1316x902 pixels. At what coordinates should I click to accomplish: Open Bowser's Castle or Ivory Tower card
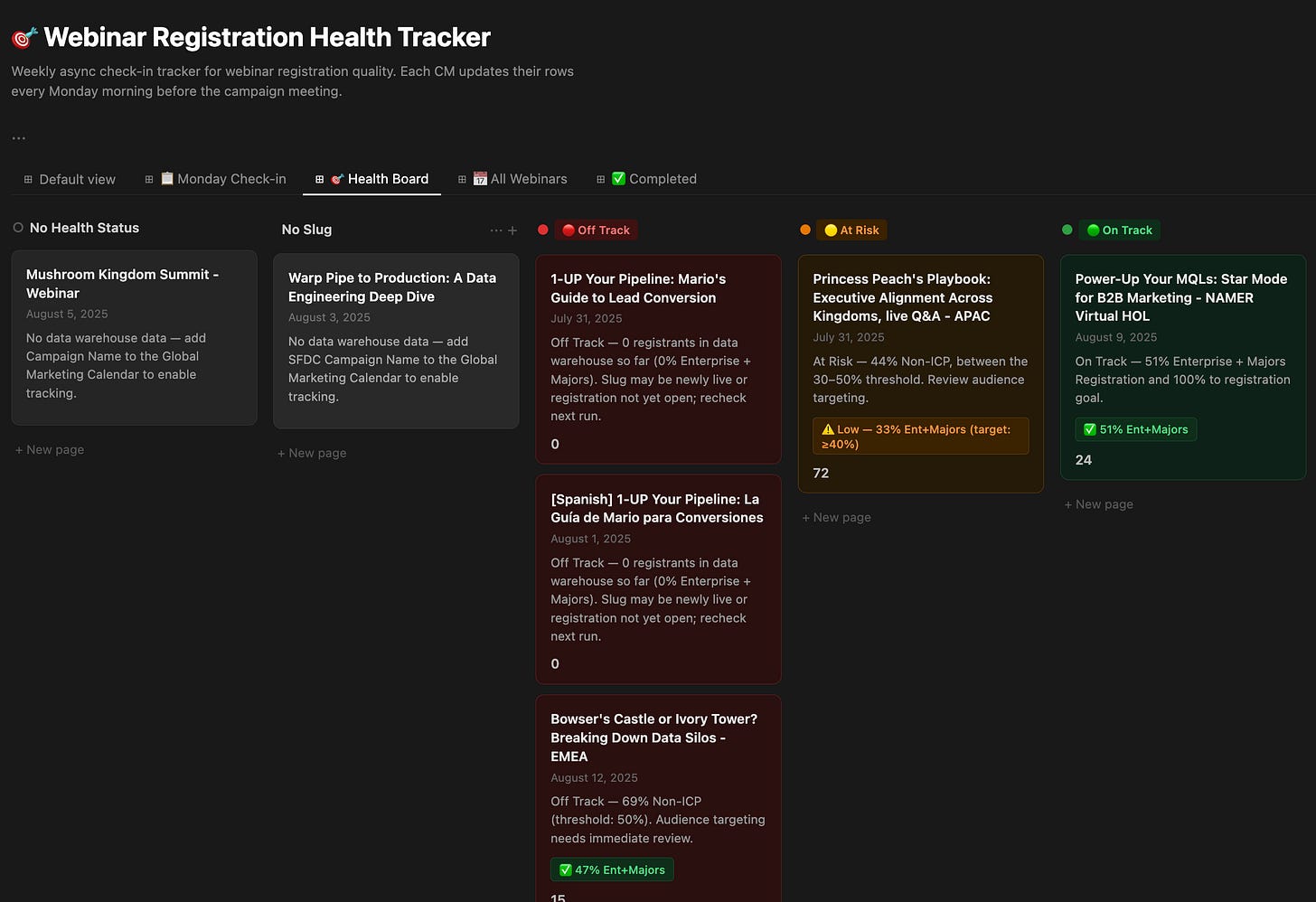(658, 799)
